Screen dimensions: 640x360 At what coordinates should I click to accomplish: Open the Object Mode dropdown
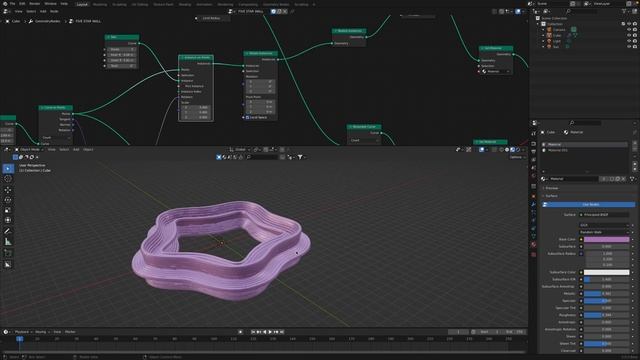(x=29, y=150)
